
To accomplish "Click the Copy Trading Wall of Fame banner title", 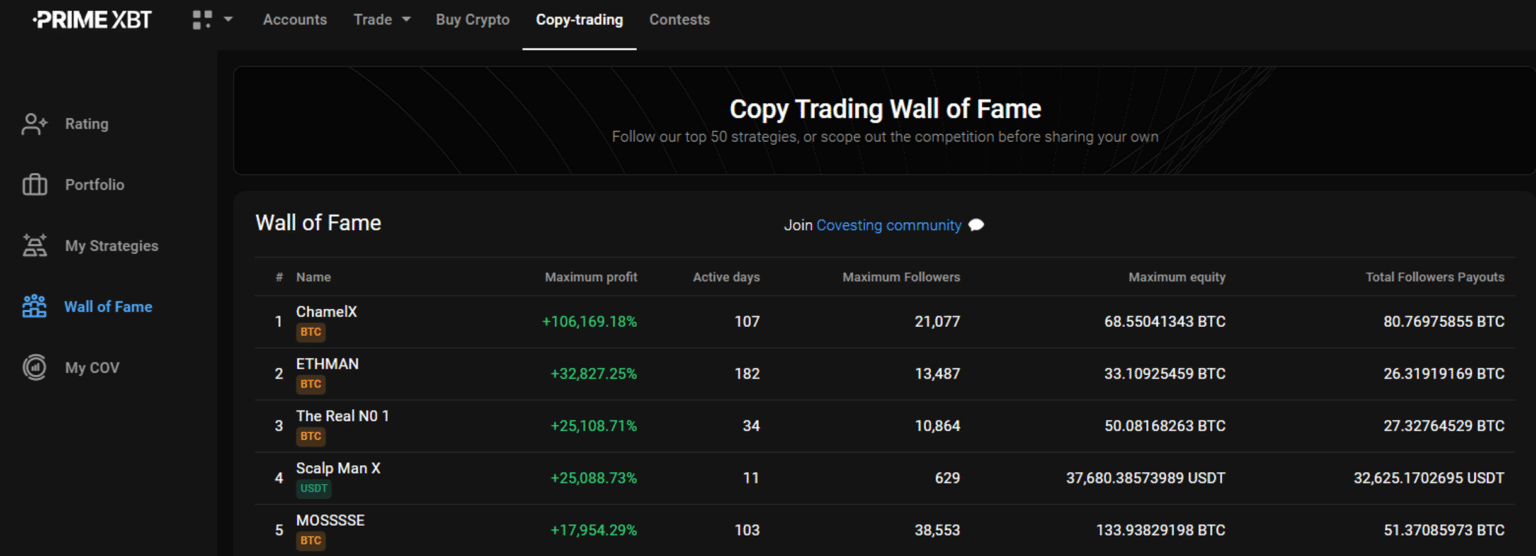I will [885, 109].
